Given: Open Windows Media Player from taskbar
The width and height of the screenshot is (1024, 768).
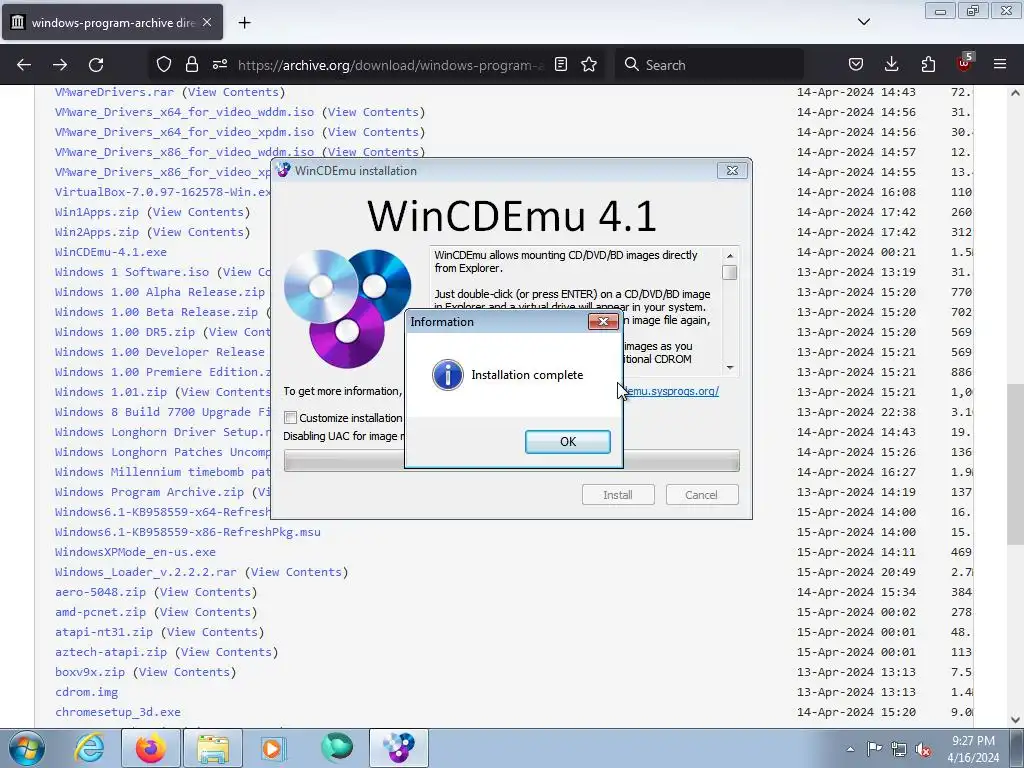Looking at the screenshot, I should (x=274, y=748).
